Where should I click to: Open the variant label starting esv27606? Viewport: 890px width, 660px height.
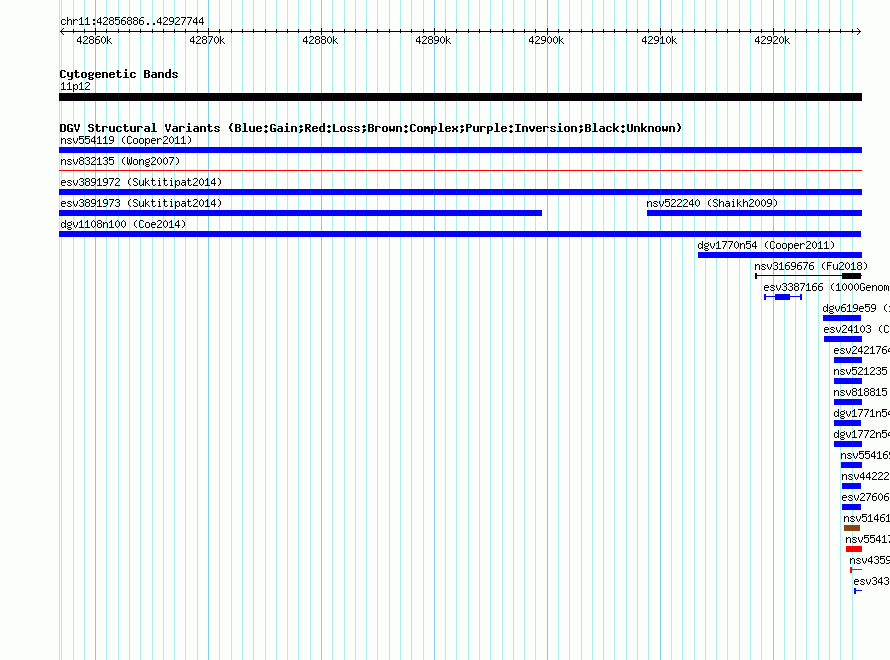[x=865, y=497]
